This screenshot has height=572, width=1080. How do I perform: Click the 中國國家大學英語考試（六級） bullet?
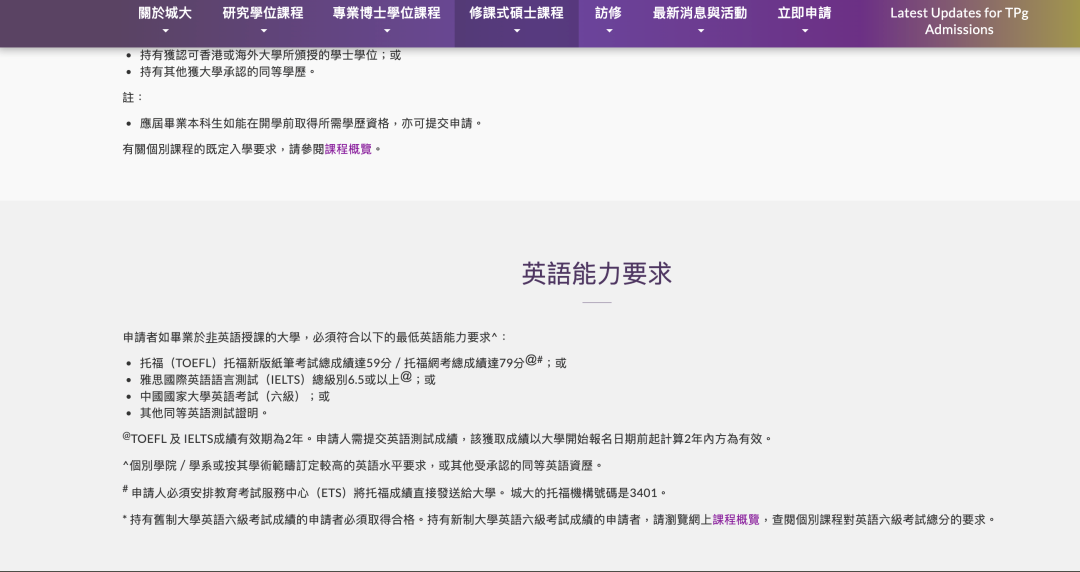point(235,396)
